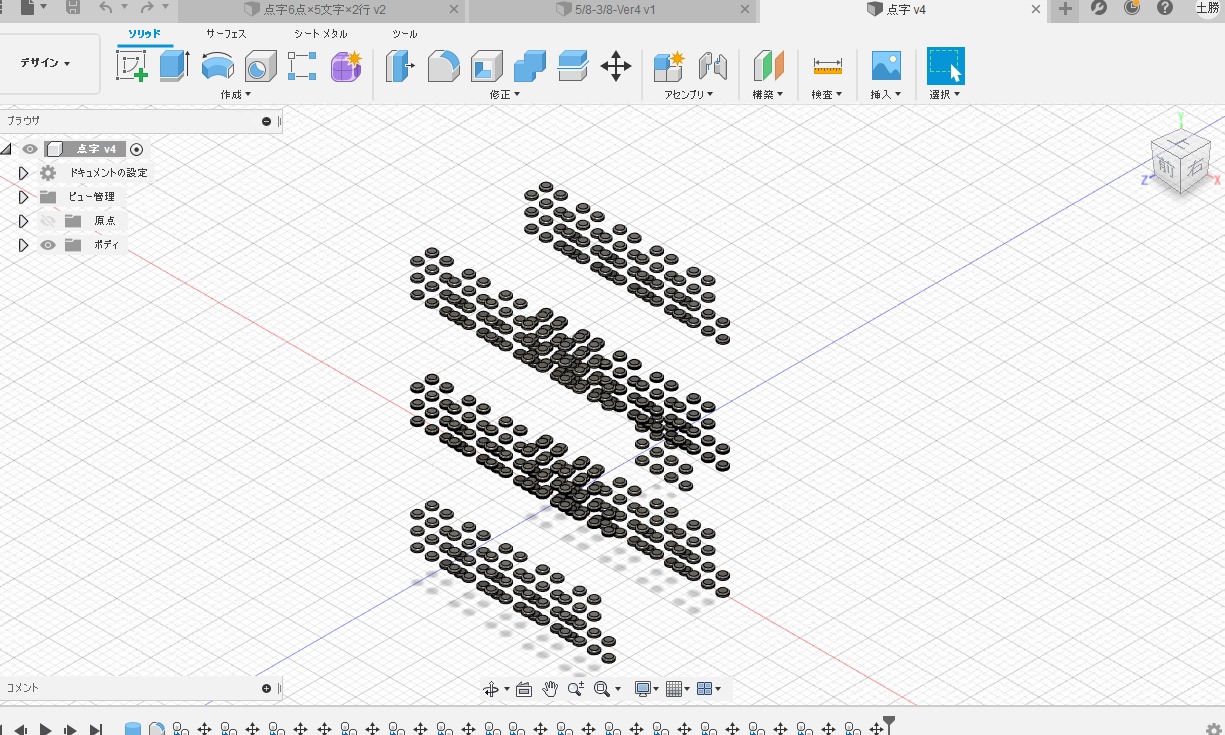Hide the ボディ folder

47,245
